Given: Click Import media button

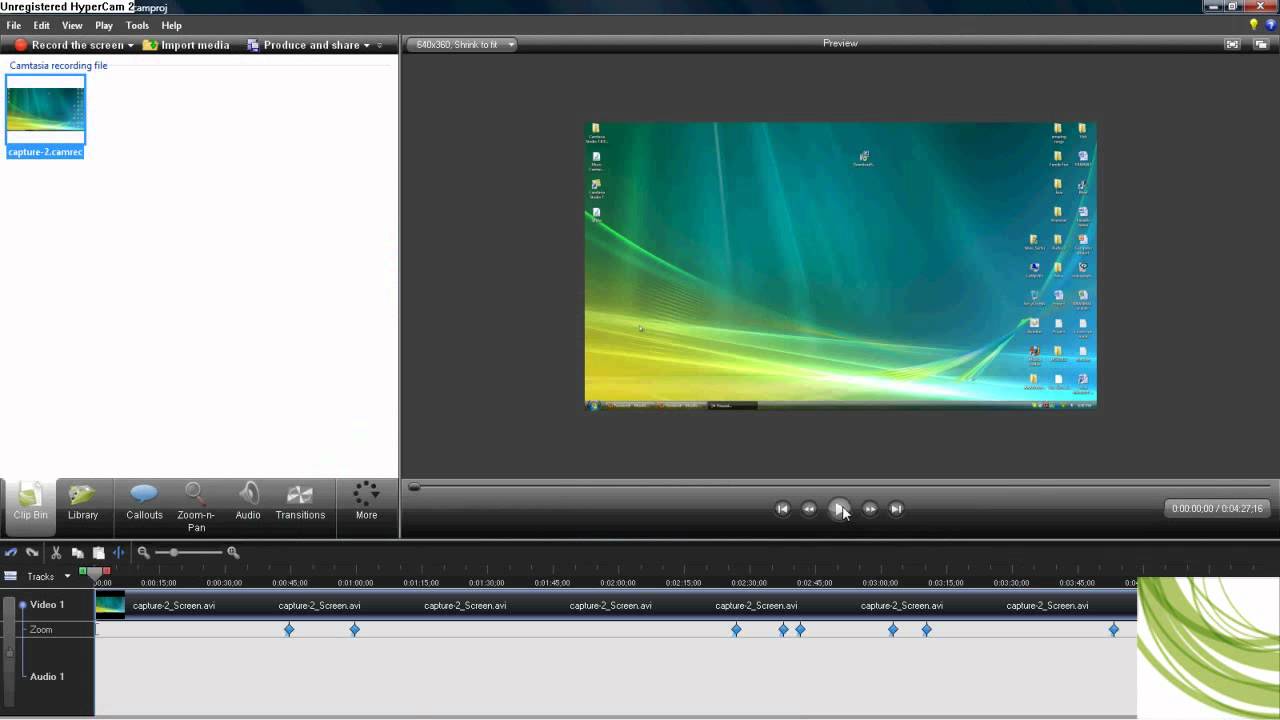Looking at the screenshot, I should [187, 45].
